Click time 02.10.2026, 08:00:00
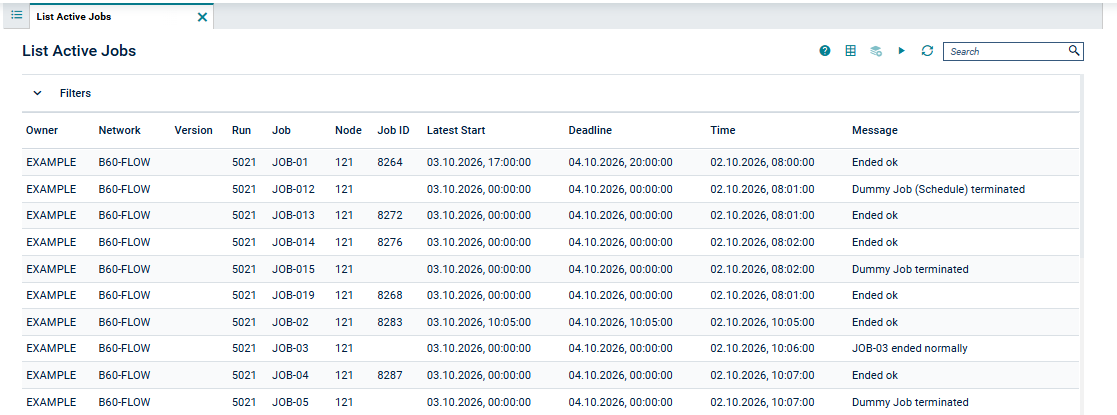Image resolution: width=1117 pixels, height=415 pixels. tap(762, 162)
